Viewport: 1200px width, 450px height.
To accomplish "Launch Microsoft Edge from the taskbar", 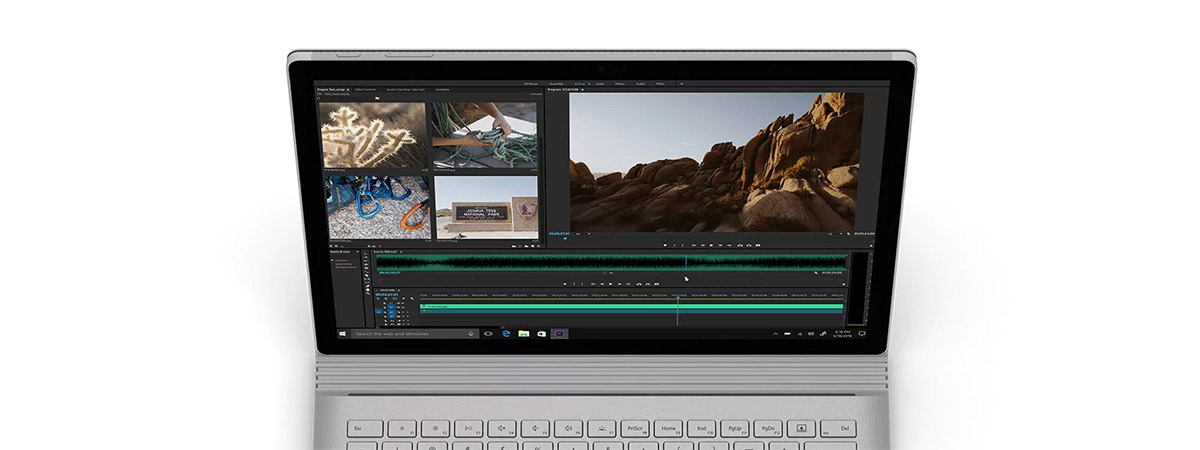I will (506, 333).
